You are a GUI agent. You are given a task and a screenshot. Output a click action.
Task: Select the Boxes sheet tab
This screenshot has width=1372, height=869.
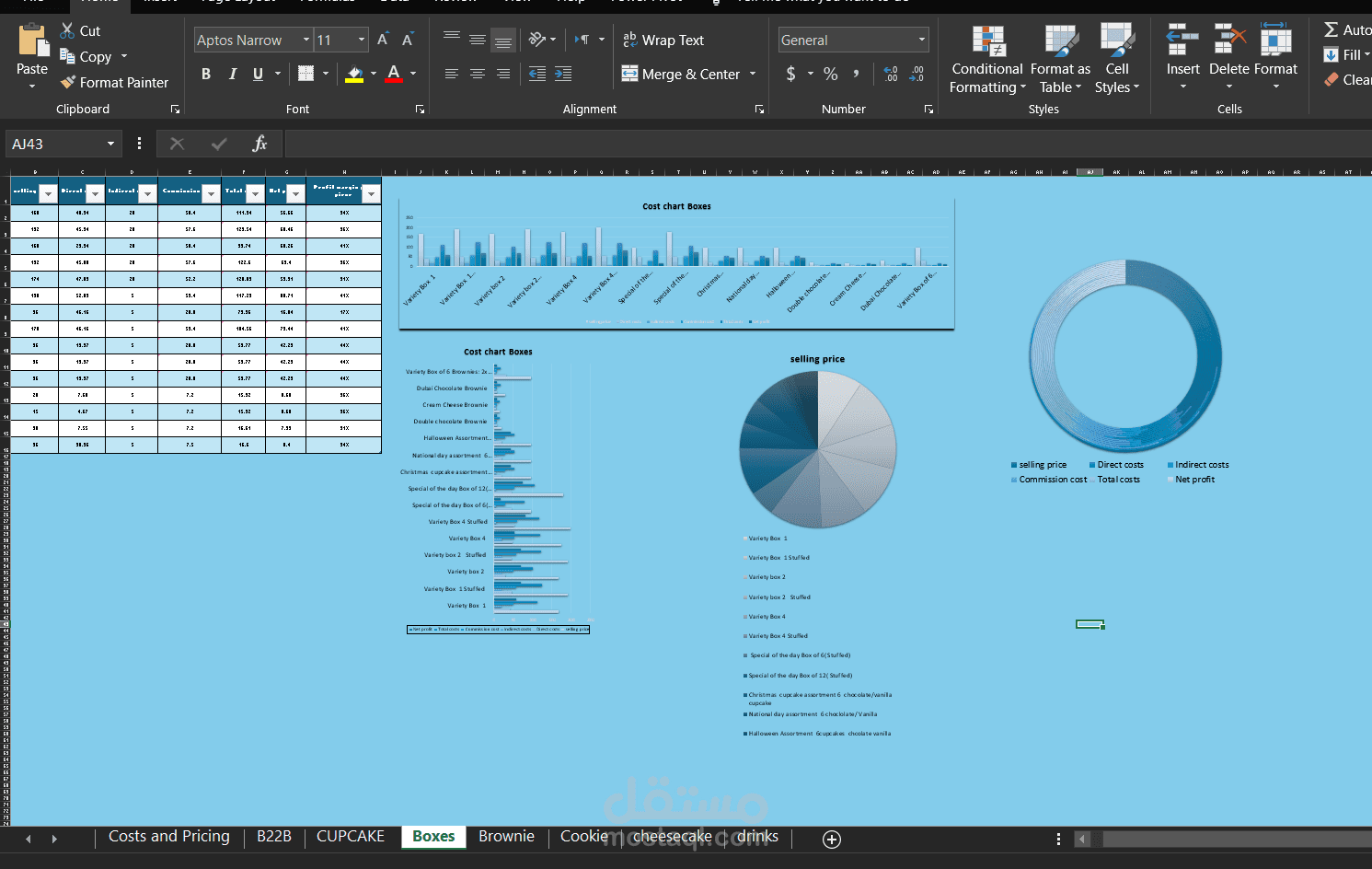433,836
